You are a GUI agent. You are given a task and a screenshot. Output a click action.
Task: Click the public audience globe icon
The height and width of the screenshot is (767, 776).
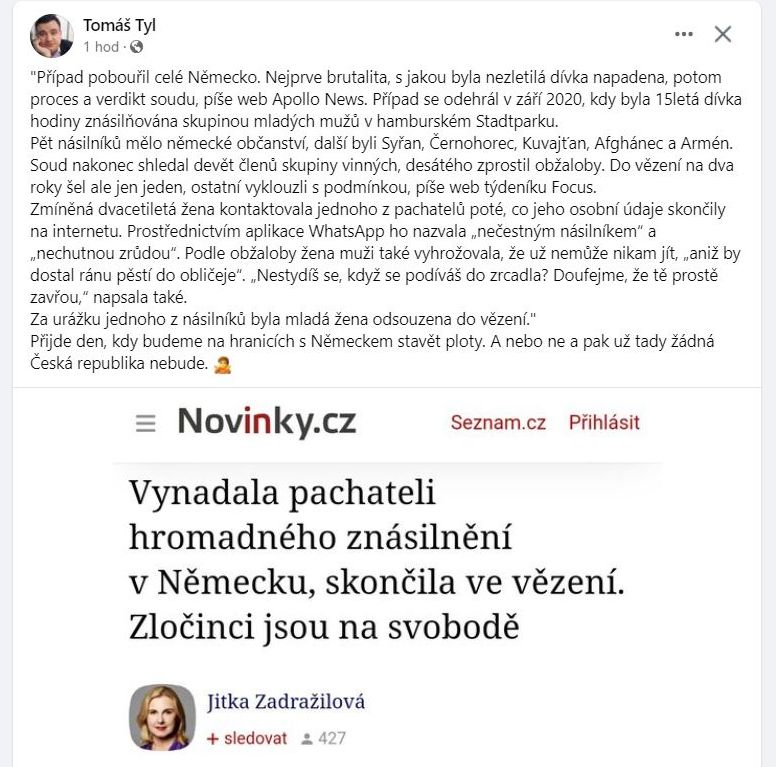click(136, 47)
